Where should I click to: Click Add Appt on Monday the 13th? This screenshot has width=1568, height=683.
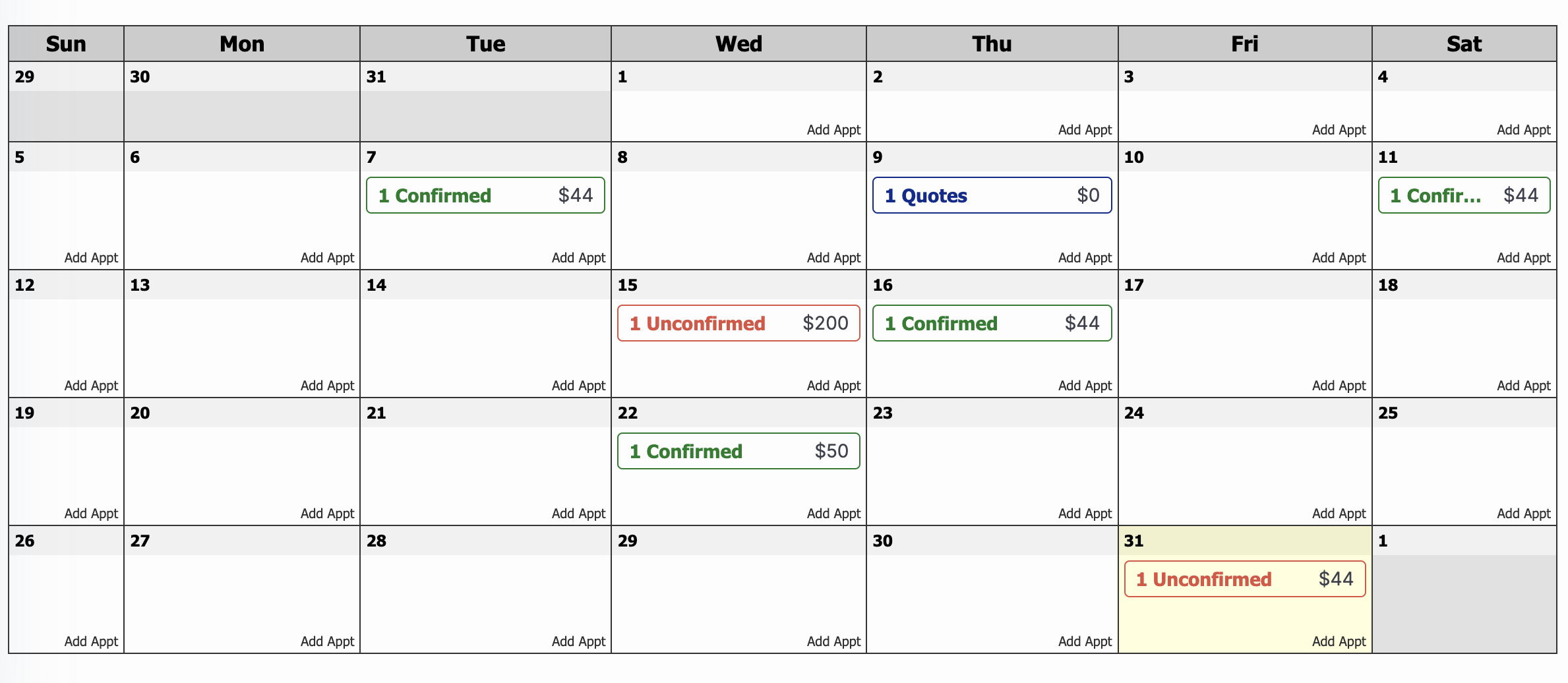pos(327,386)
